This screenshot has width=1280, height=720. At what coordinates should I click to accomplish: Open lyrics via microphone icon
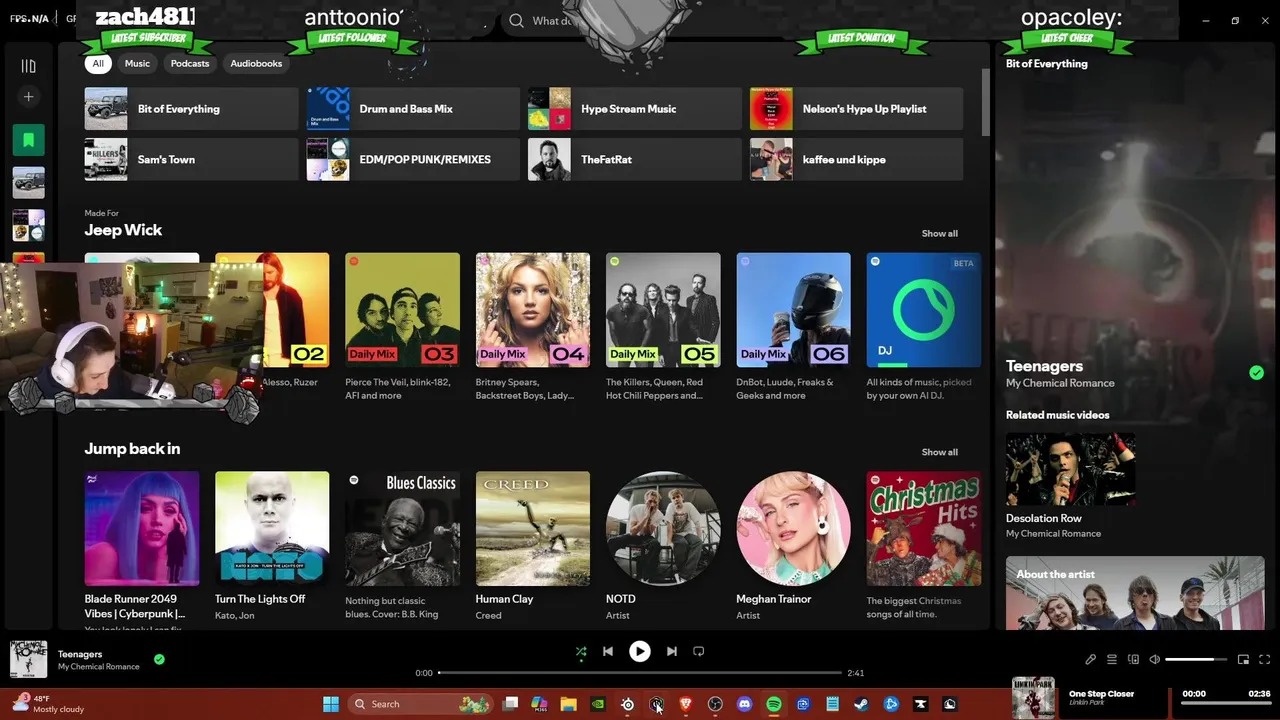coord(1090,659)
